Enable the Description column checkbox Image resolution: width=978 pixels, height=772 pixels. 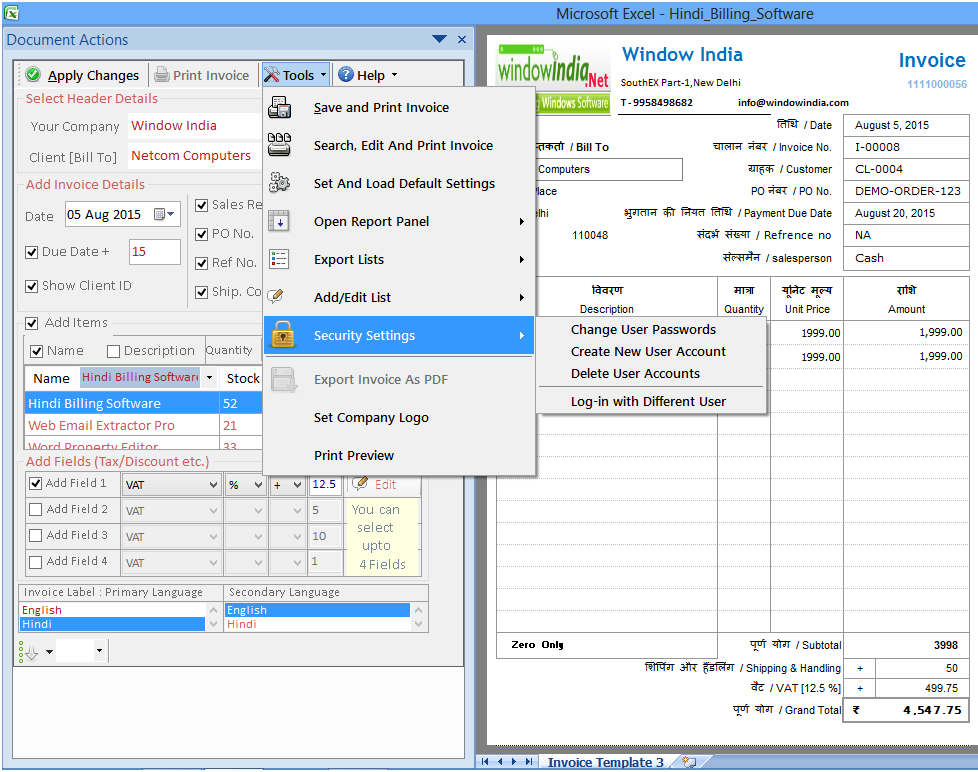(x=114, y=352)
